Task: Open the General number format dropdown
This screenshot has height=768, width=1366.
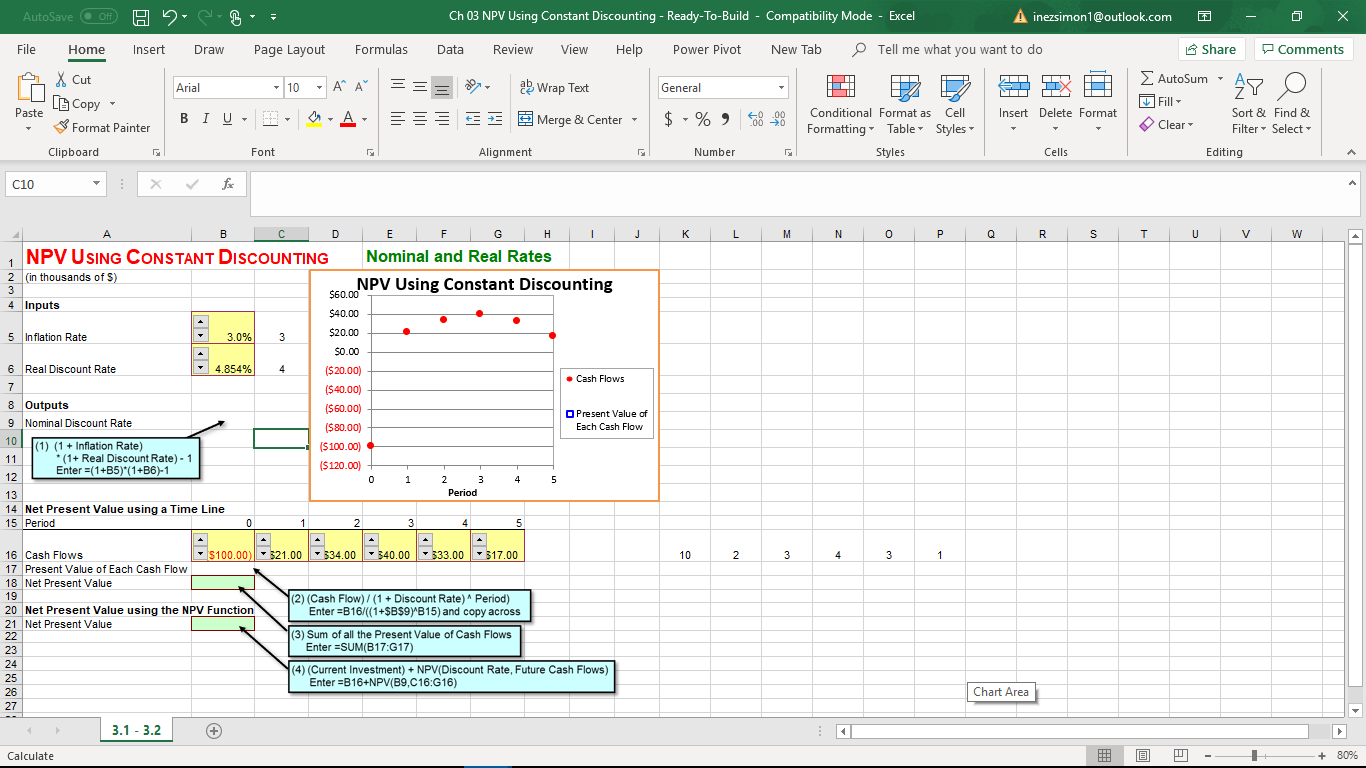Action: (781, 87)
